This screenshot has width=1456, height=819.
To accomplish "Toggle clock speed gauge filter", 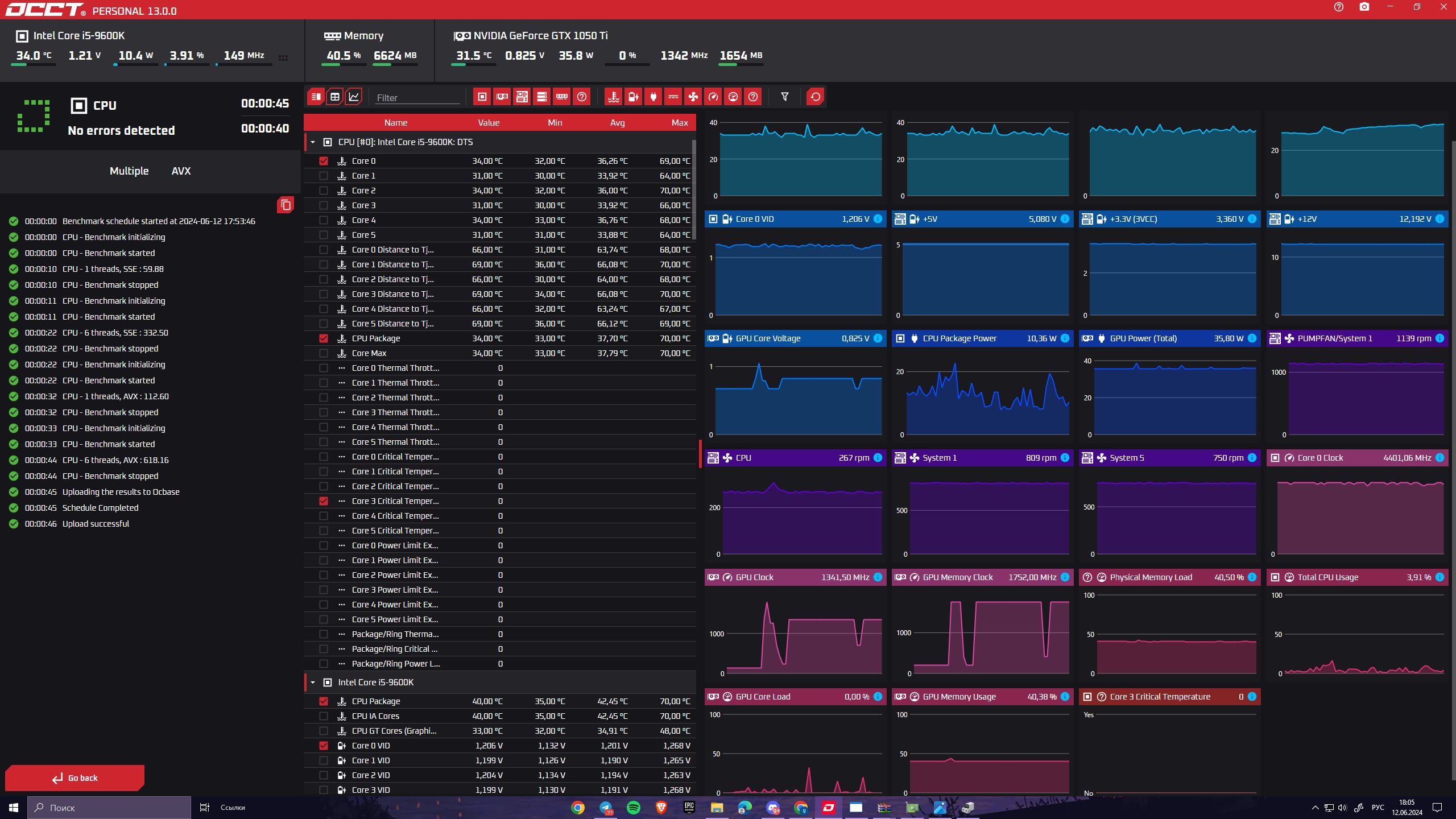I will tap(713, 97).
